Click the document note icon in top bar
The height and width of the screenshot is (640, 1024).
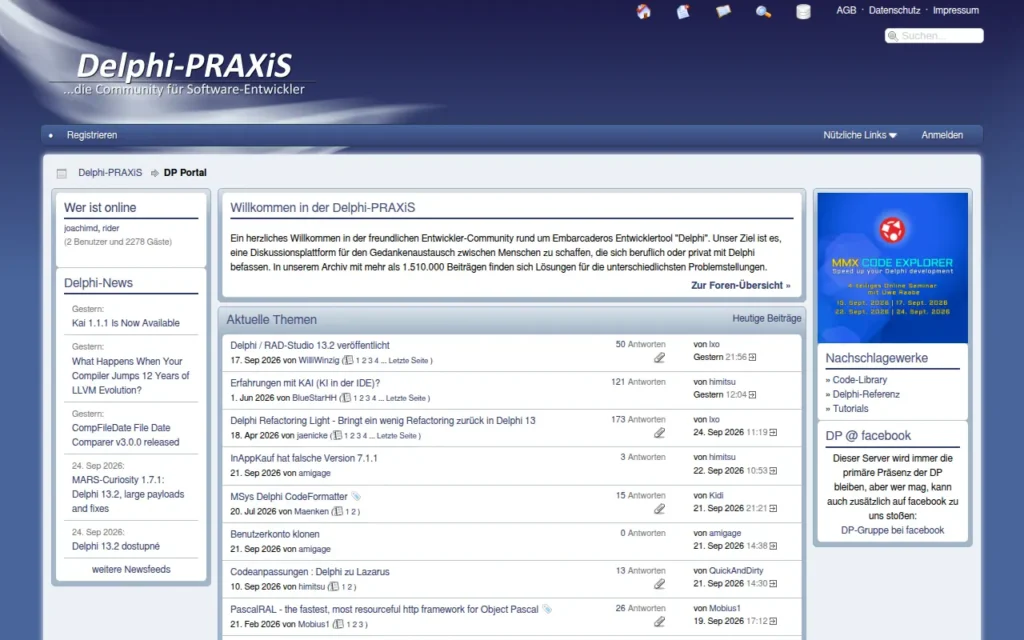click(683, 11)
